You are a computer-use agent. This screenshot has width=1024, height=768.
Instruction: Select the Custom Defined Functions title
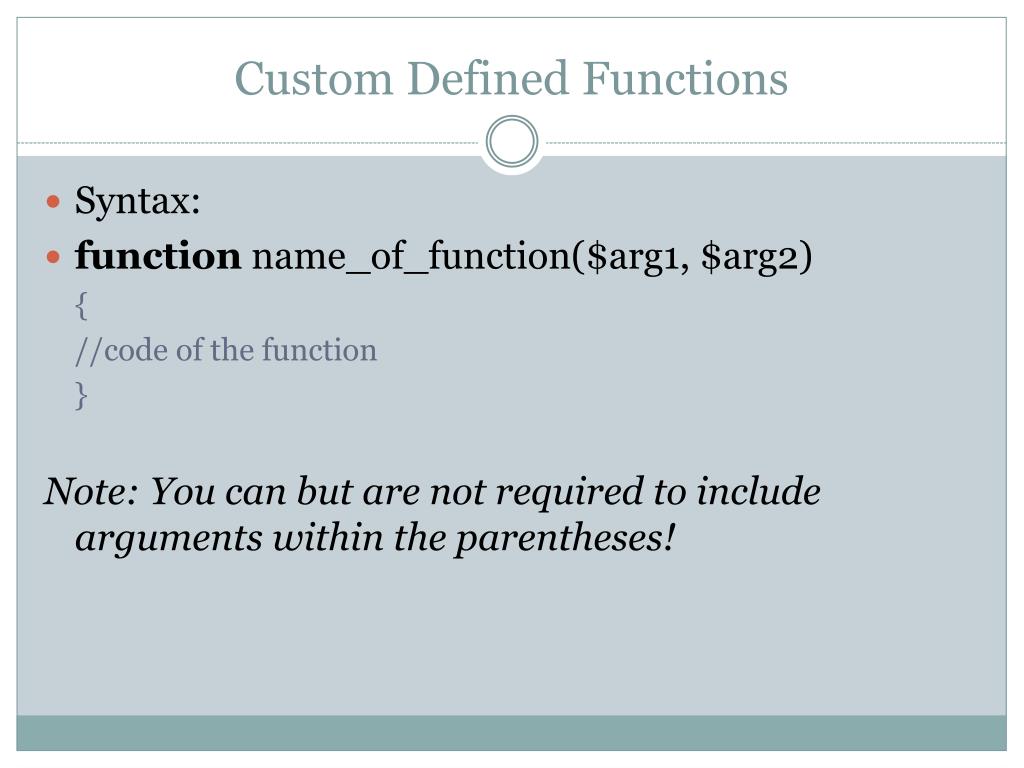pos(511,78)
